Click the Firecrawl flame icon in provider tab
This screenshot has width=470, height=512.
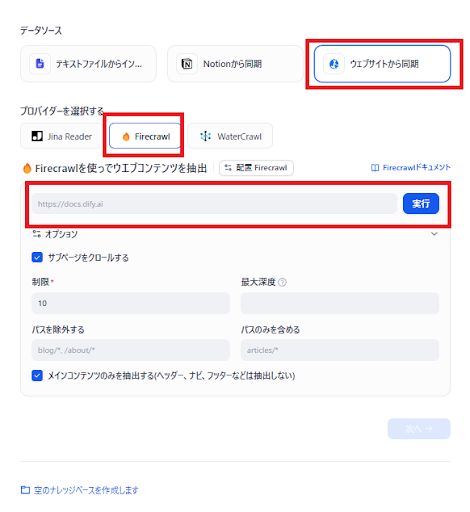click(126, 136)
